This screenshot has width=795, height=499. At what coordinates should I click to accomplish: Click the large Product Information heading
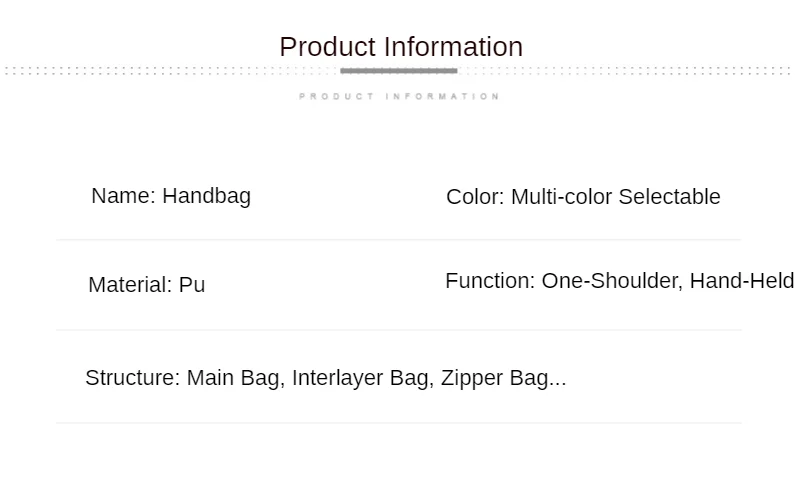point(401,47)
